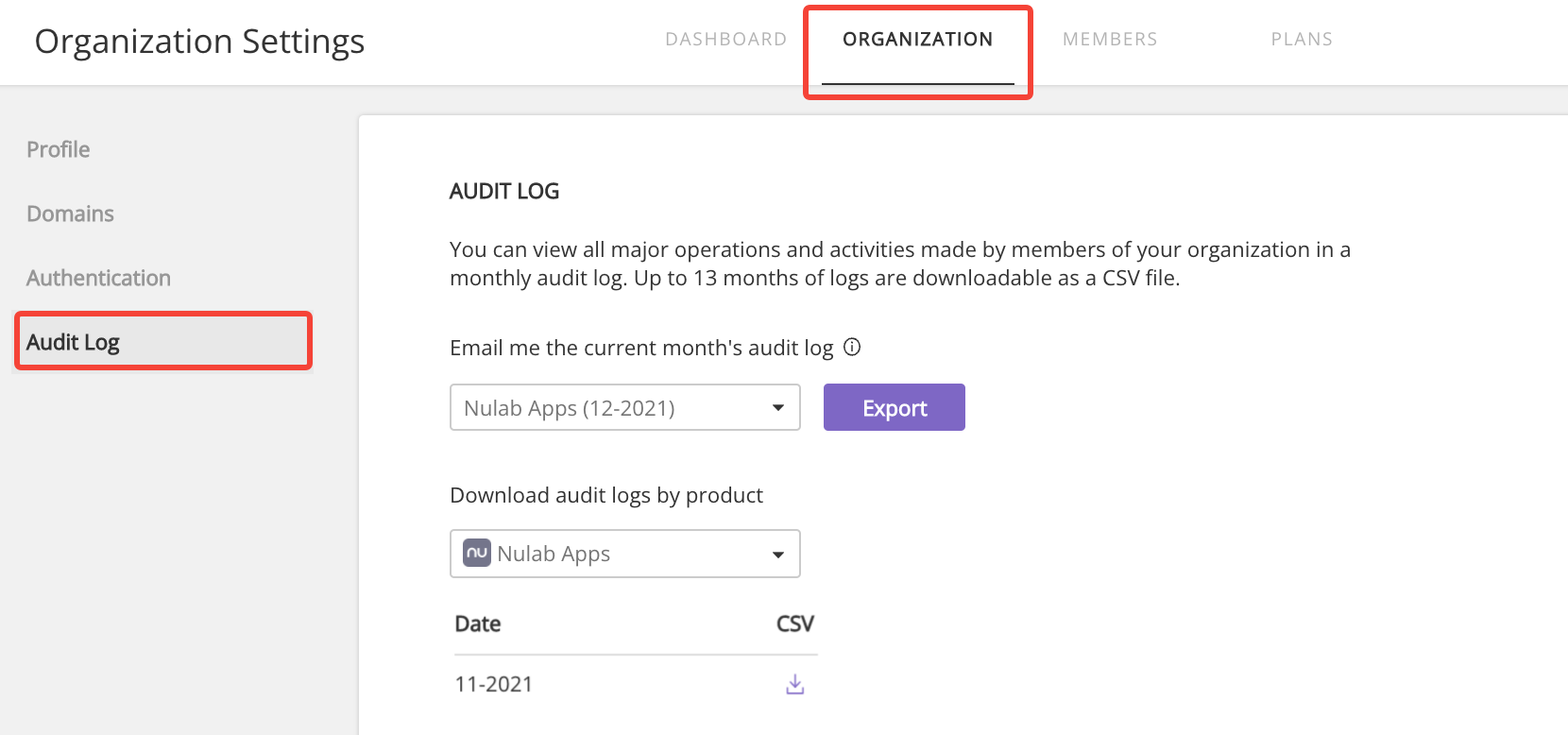Open the Dashboard tab

pos(725,39)
